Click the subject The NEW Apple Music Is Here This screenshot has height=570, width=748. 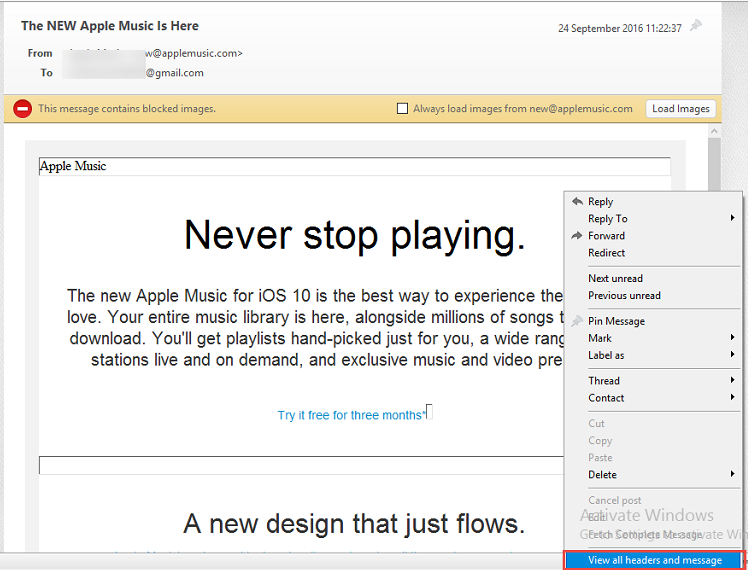110,26
